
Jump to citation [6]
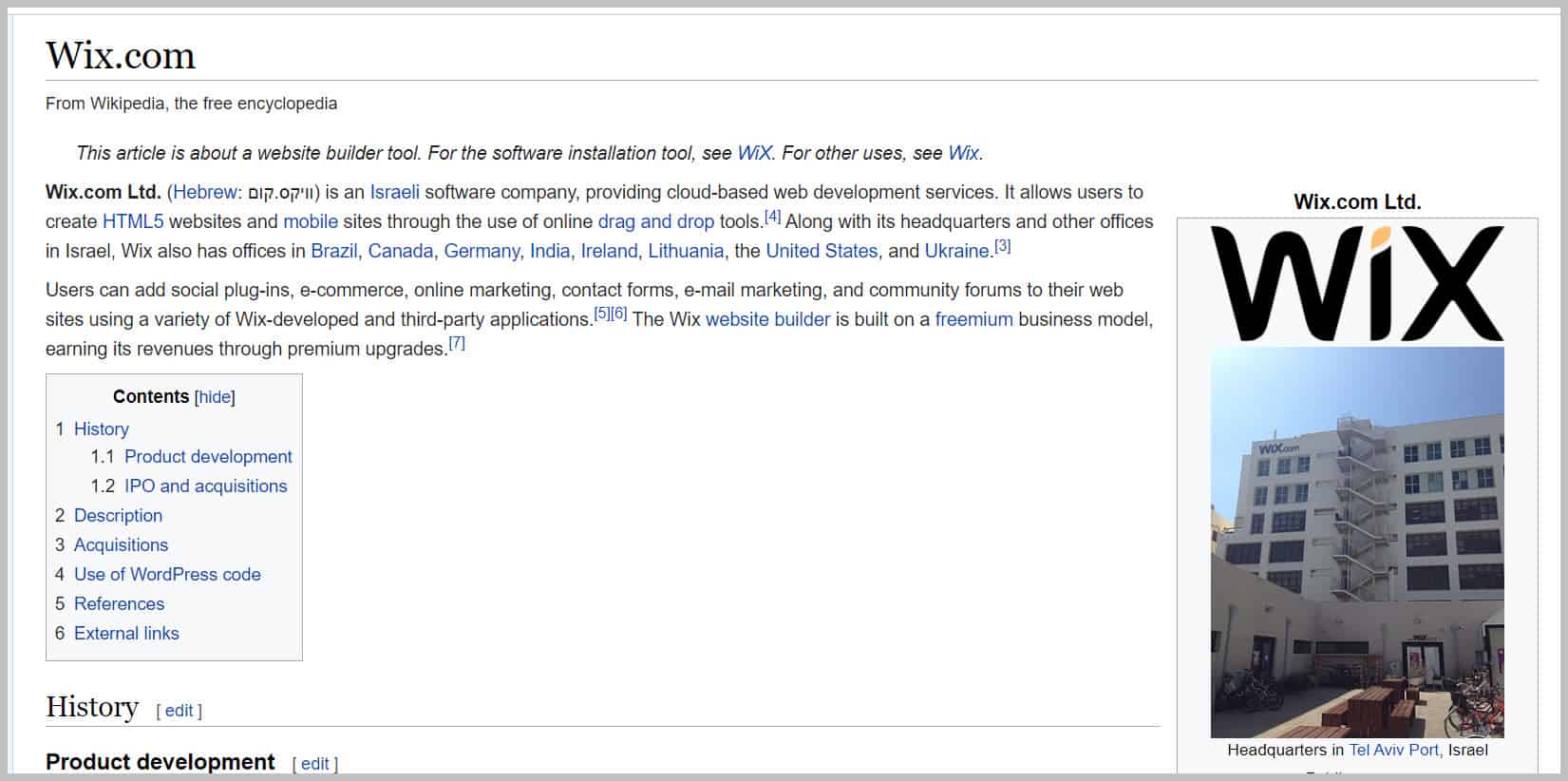point(618,314)
